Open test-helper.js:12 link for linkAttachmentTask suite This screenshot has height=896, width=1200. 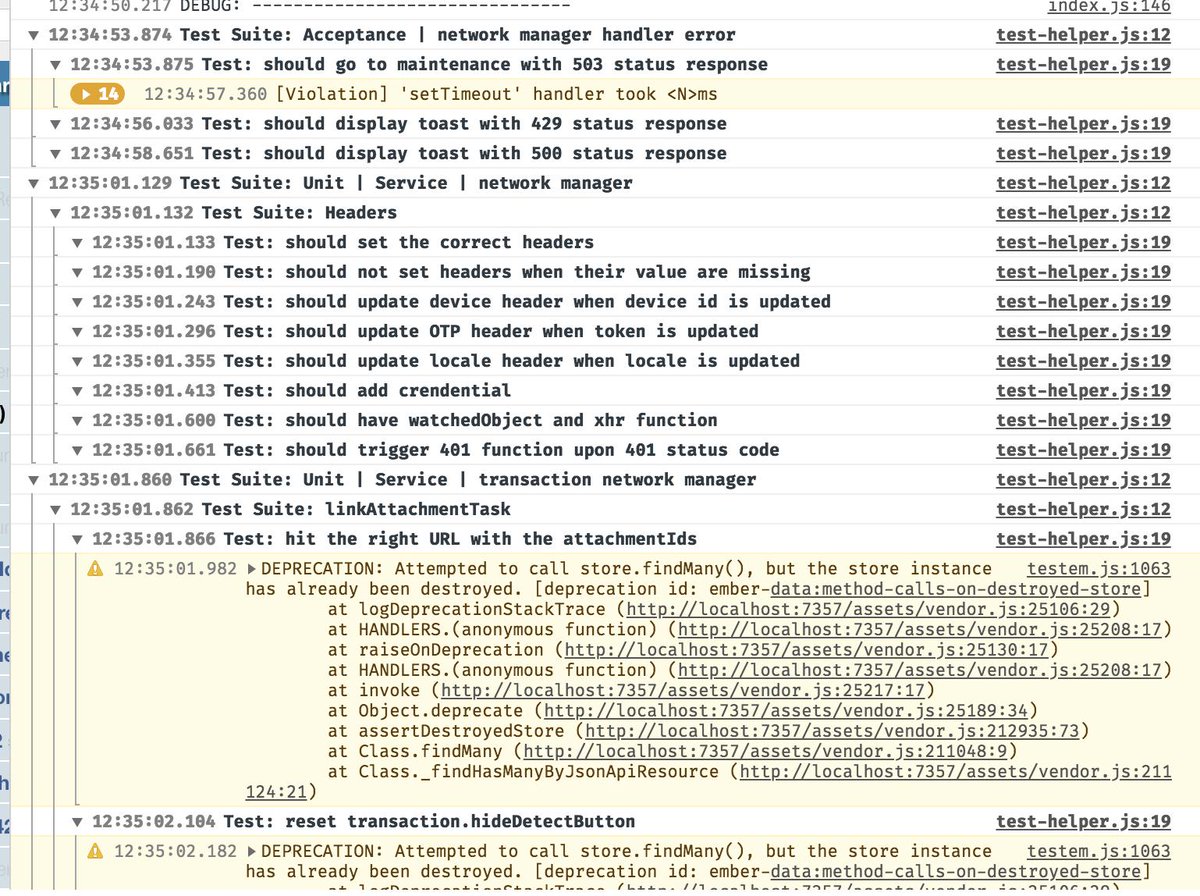click(x=1083, y=510)
